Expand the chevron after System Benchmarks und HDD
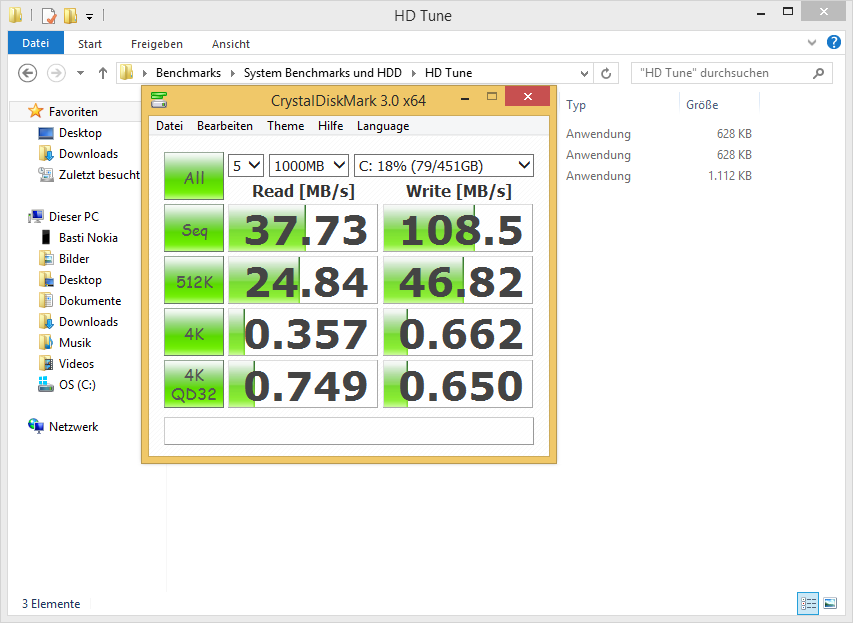853x623 pixels. point(413,73)
